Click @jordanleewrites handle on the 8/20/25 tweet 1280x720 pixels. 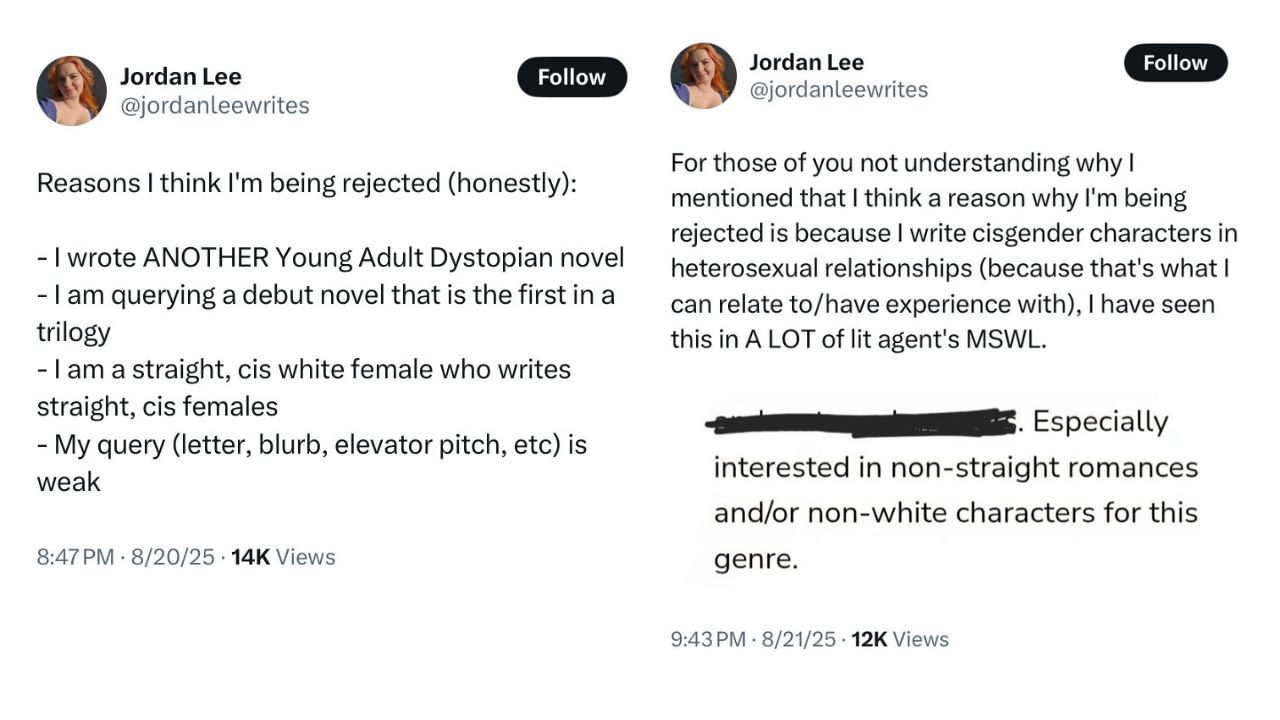click(x=214, y=105)
